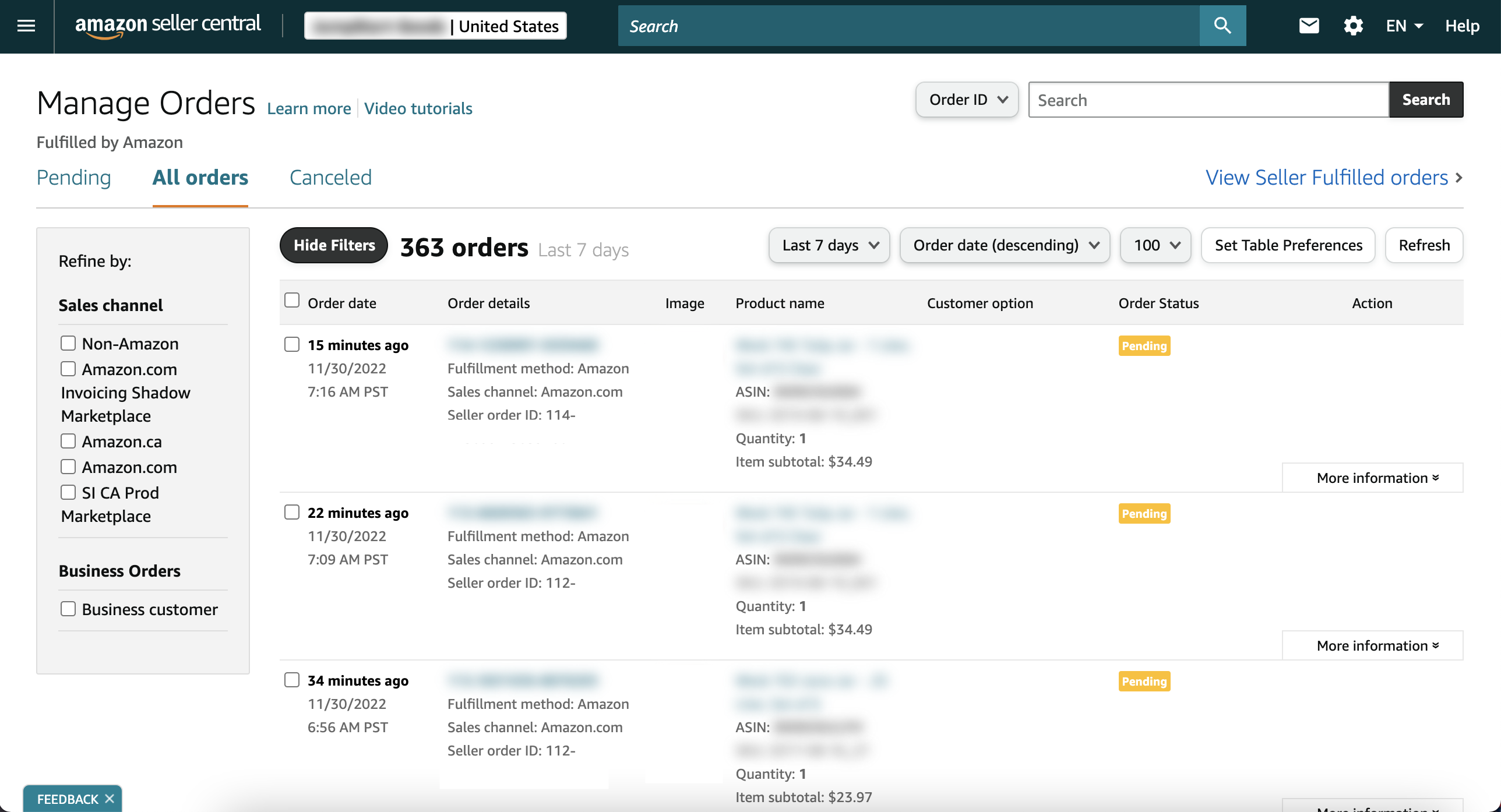The image size is (1501, 812).
Task: Open the United States marketplace switcher
Action: coord(435,26)
